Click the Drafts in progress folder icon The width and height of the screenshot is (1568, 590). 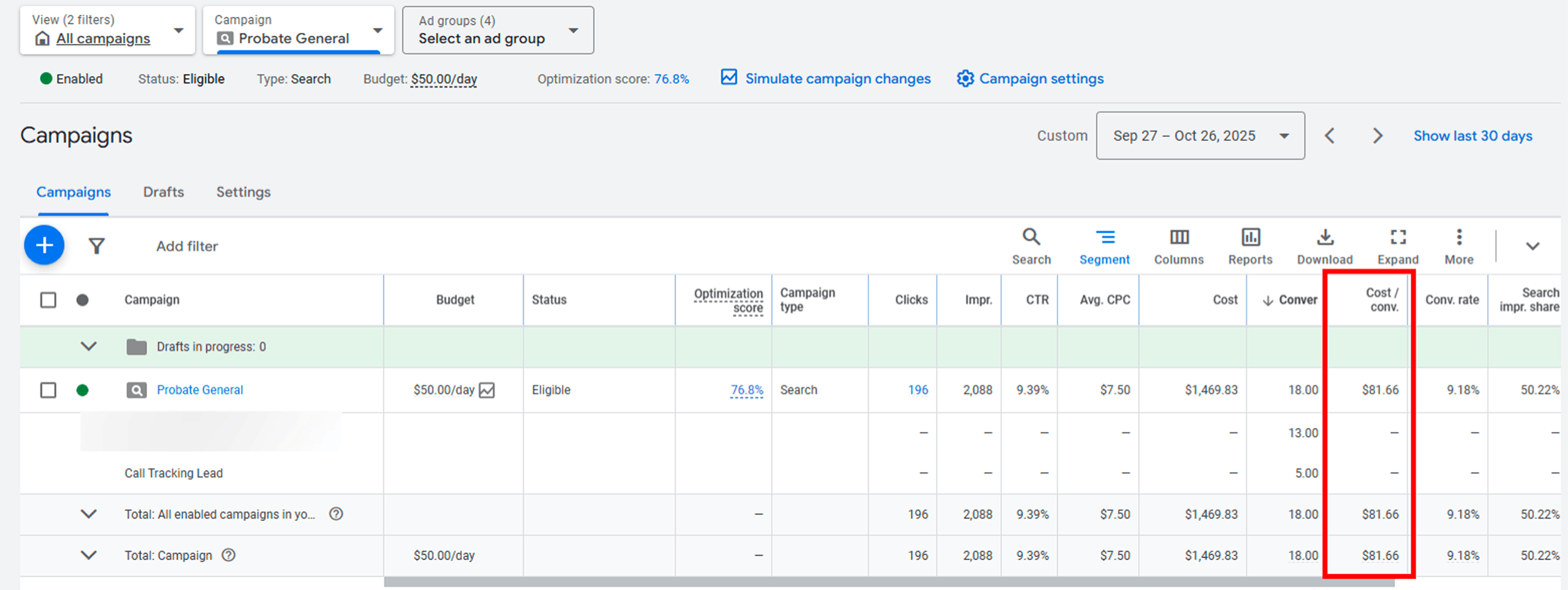tap(136, 347)
